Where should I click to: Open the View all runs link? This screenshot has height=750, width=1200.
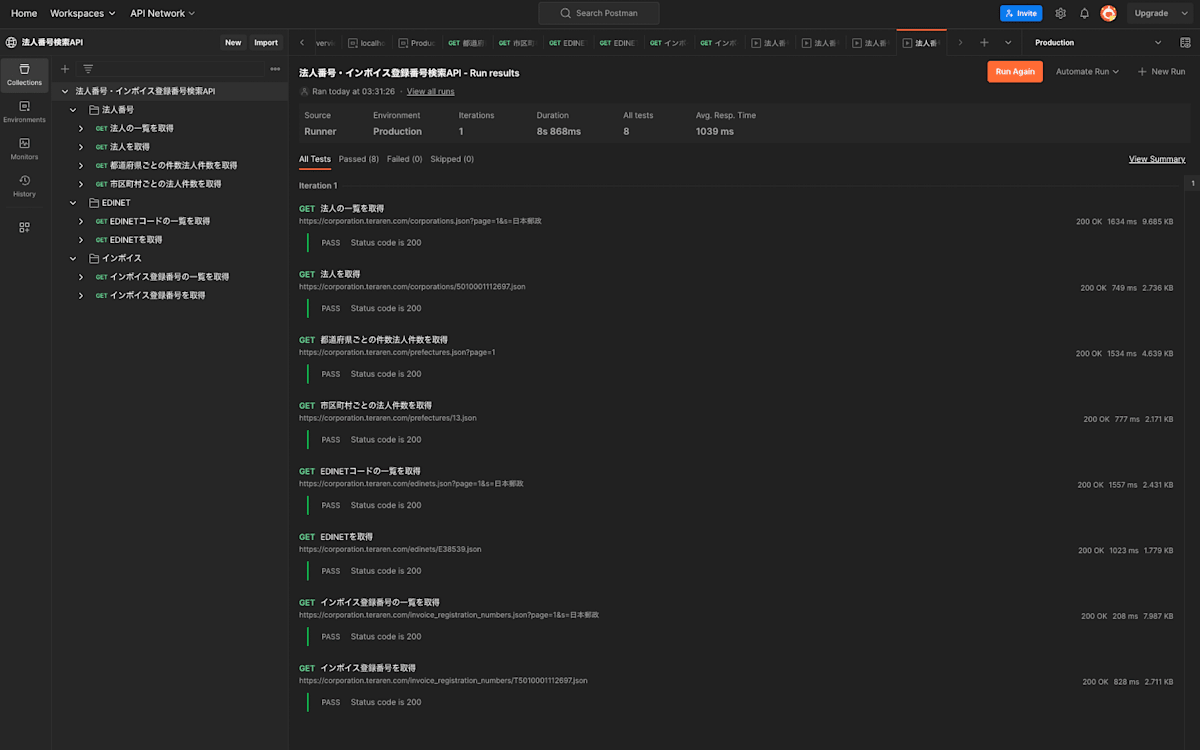pyautogui.click(x=431, y=91)
